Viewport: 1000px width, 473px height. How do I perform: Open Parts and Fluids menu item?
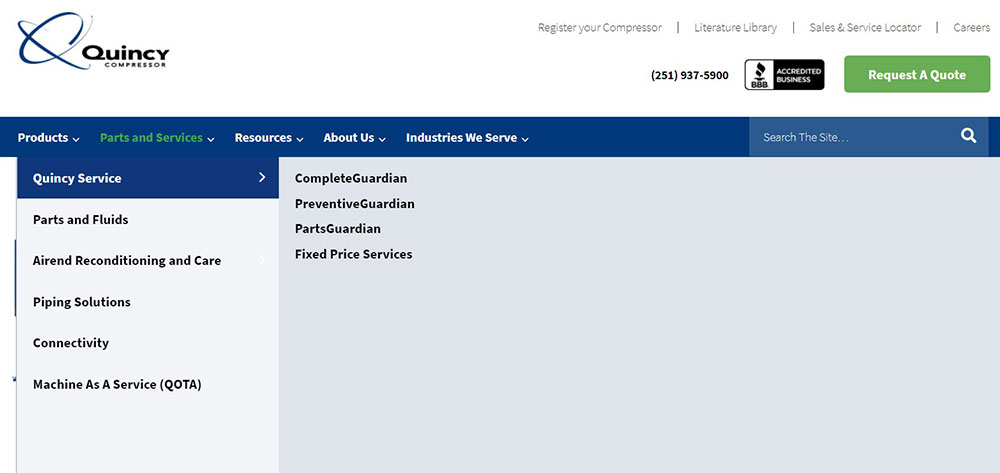pos(81,219)
